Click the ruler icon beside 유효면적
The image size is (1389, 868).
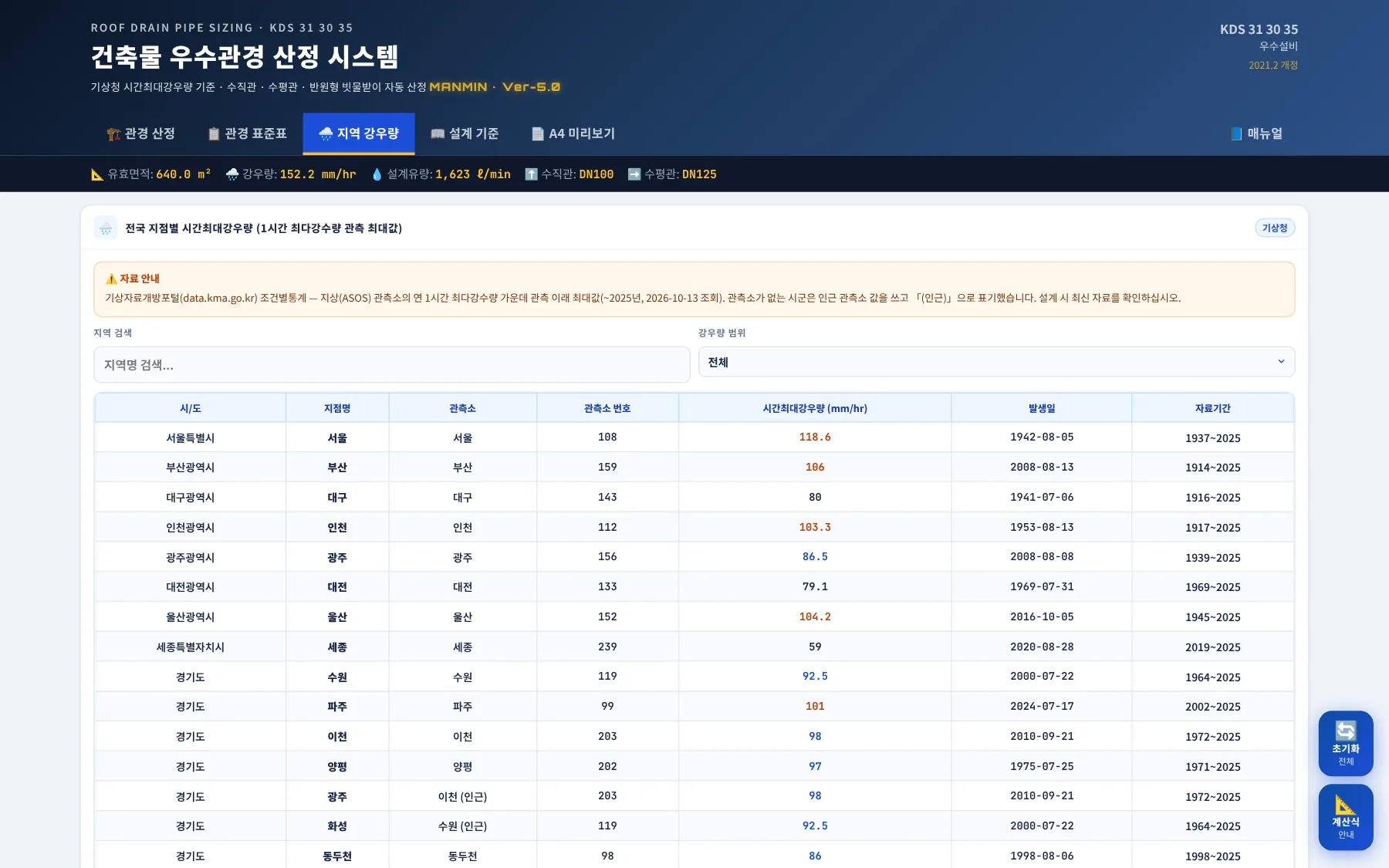pos(97,174)
